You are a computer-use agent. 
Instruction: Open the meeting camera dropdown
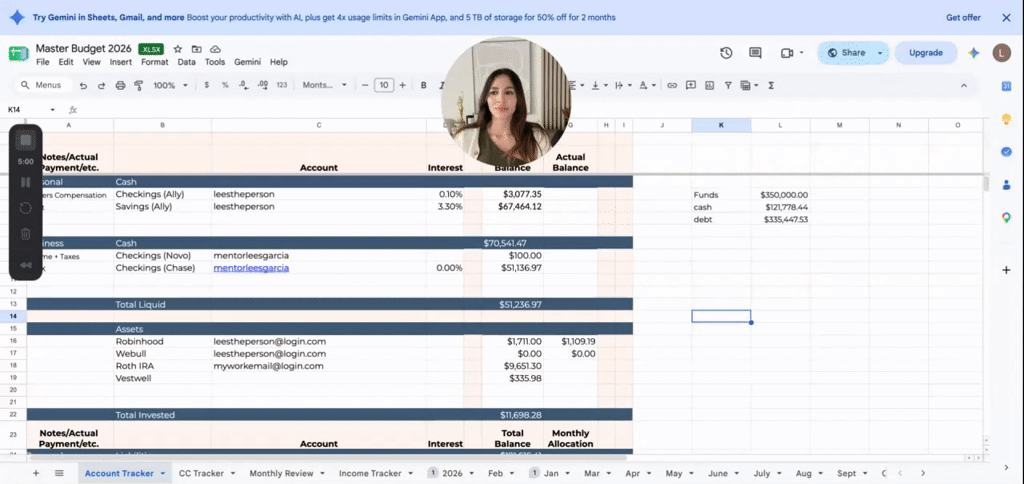click(x=802, y=53)
